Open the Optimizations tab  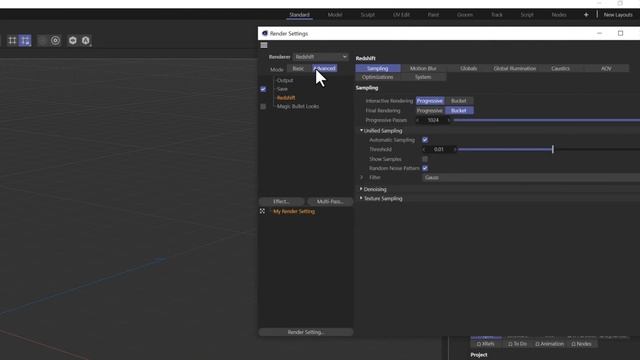[x=378, y=77]
